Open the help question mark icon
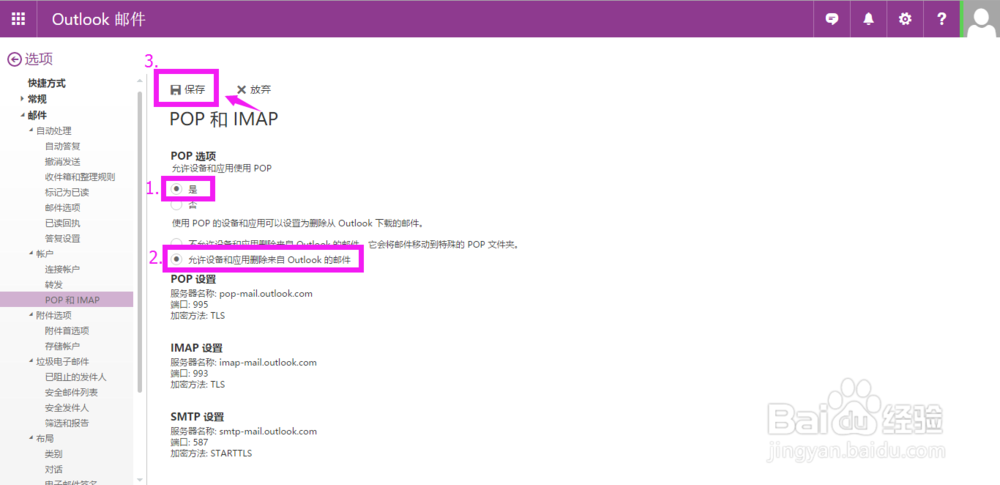 (x=941, y=19)
